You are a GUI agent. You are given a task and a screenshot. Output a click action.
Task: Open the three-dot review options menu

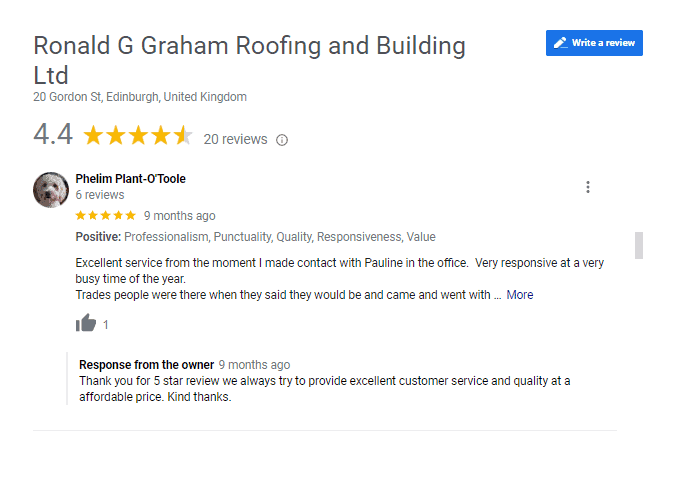click(588, 187)
